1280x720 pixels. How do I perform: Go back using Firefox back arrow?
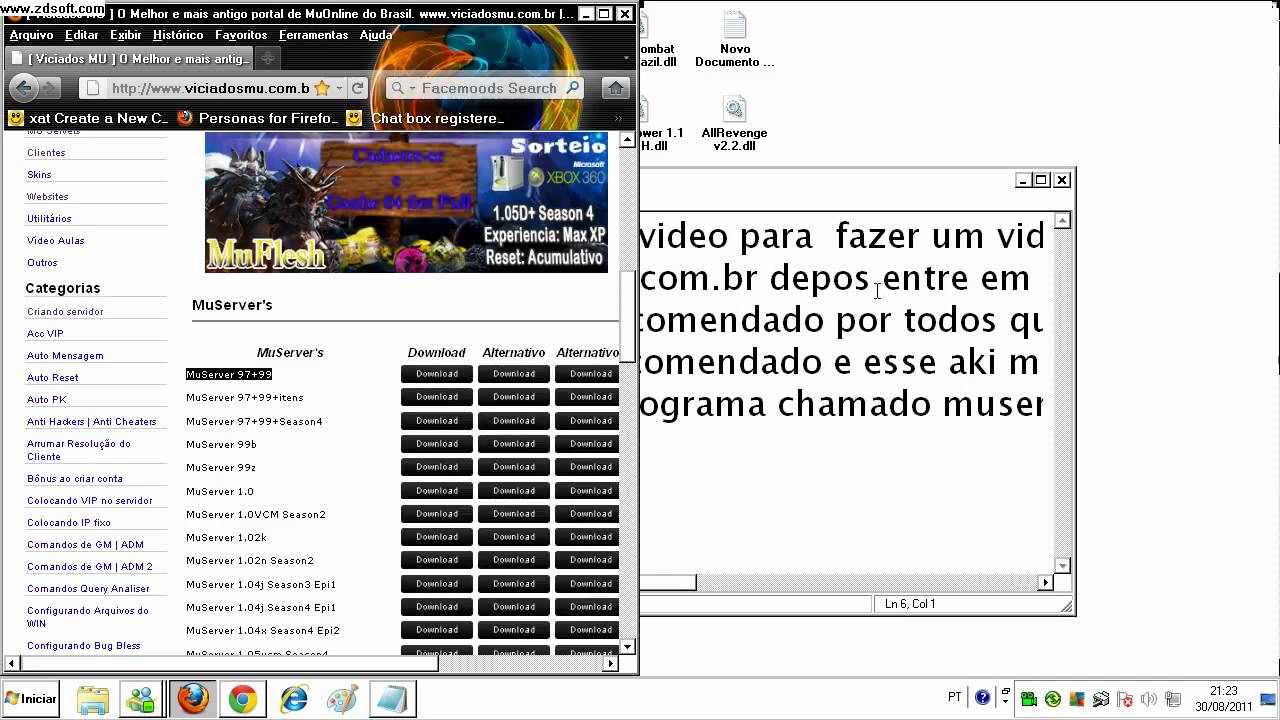click(25, 88)
